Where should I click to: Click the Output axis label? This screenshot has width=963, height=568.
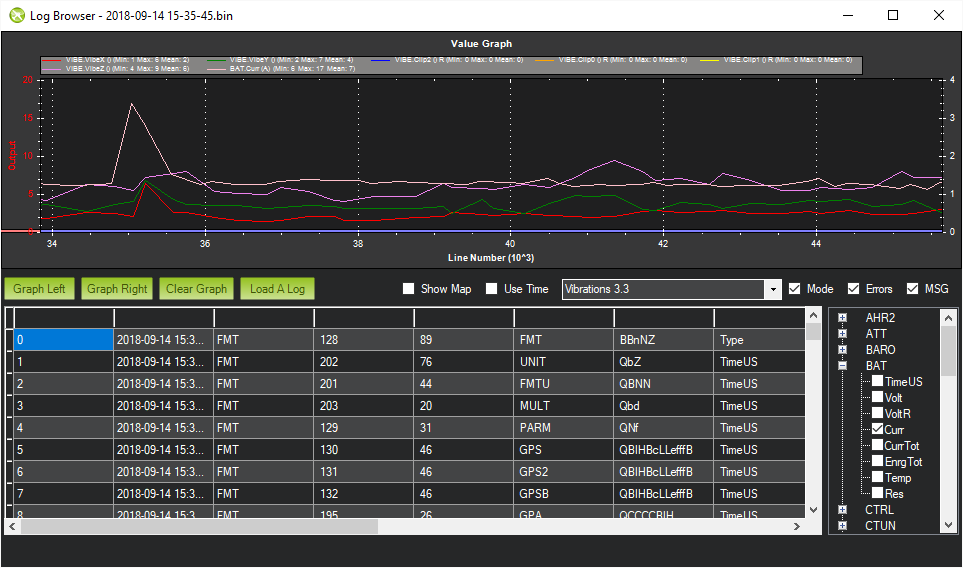point(12,155)
